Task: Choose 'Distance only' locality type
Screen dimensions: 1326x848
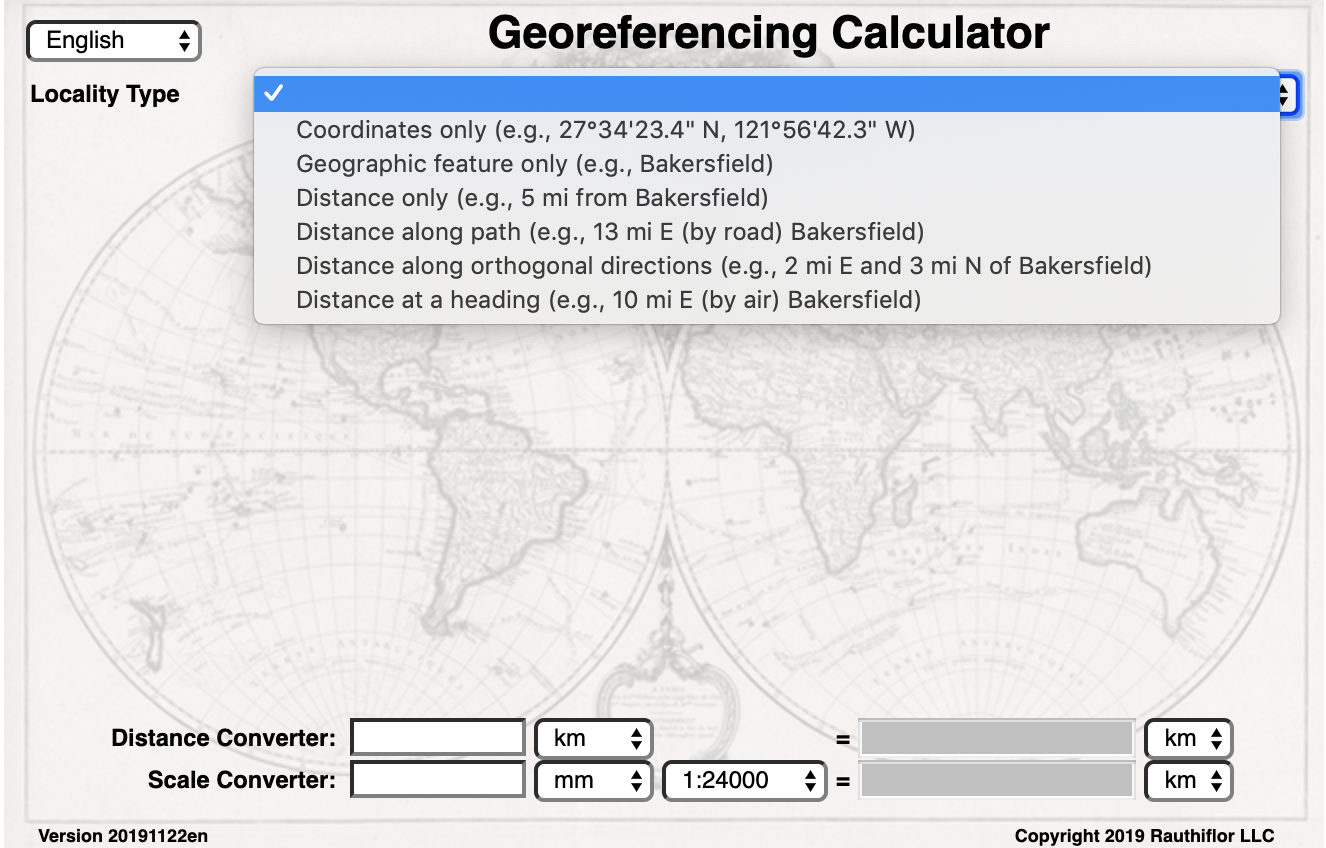Action: click(767, 197)
